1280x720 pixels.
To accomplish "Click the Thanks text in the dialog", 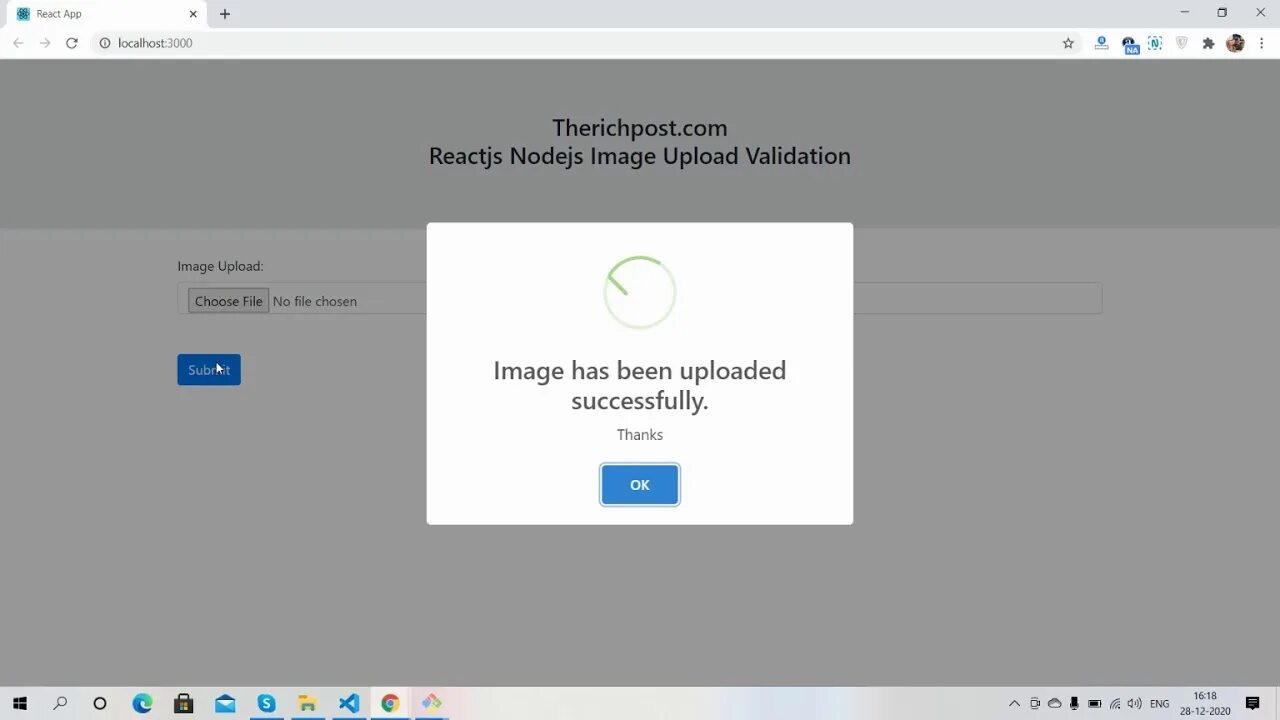I will (x=640, y=434).
